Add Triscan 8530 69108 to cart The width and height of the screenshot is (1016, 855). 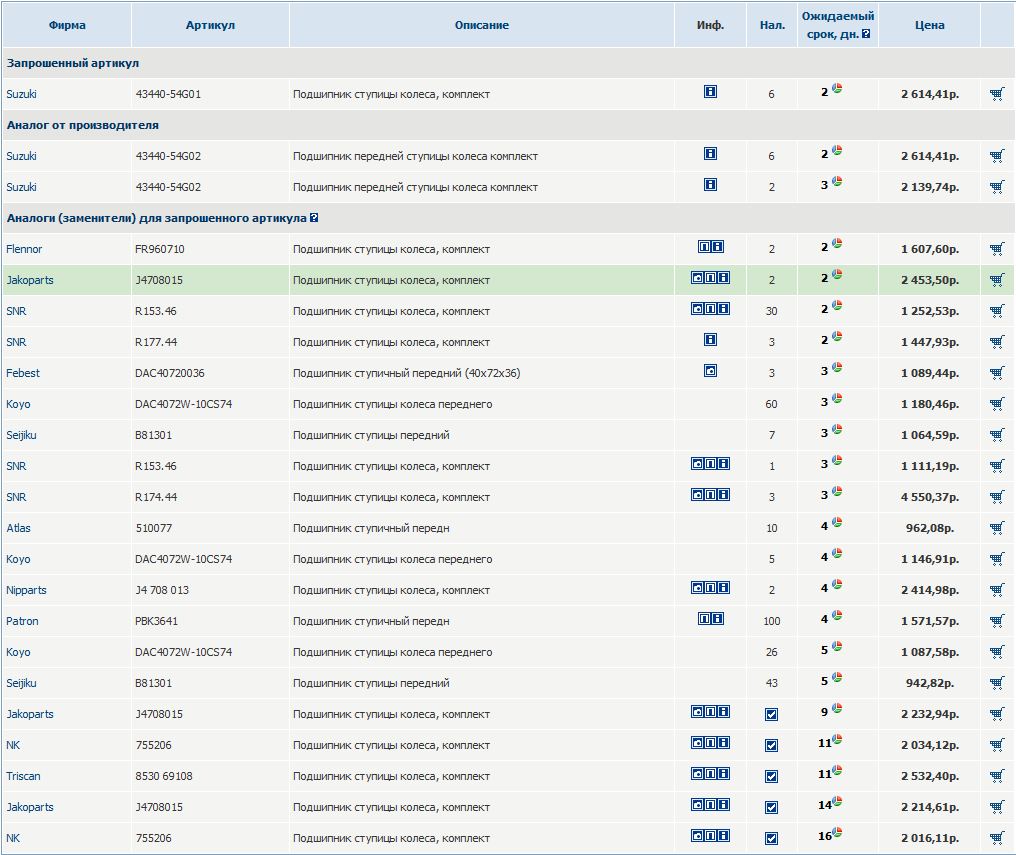(x=997, y=776)
